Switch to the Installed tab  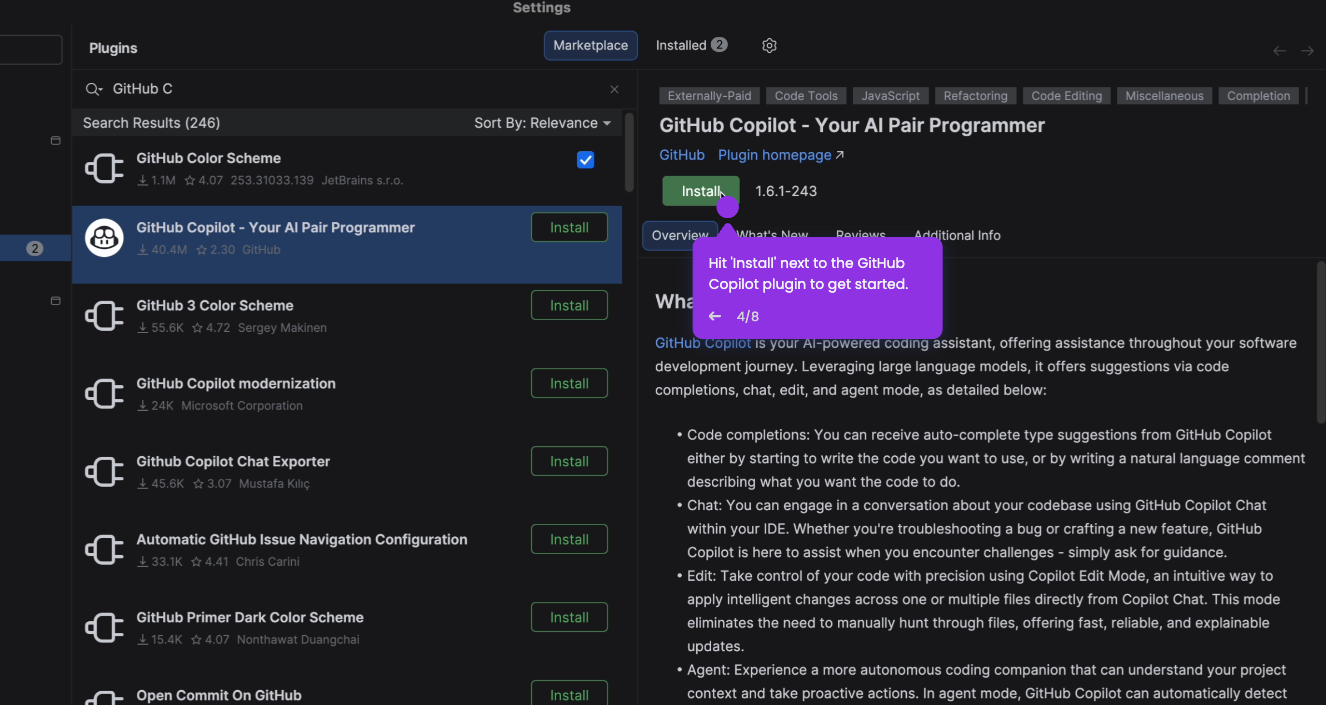pyautogui.click(x=691, y=45)
